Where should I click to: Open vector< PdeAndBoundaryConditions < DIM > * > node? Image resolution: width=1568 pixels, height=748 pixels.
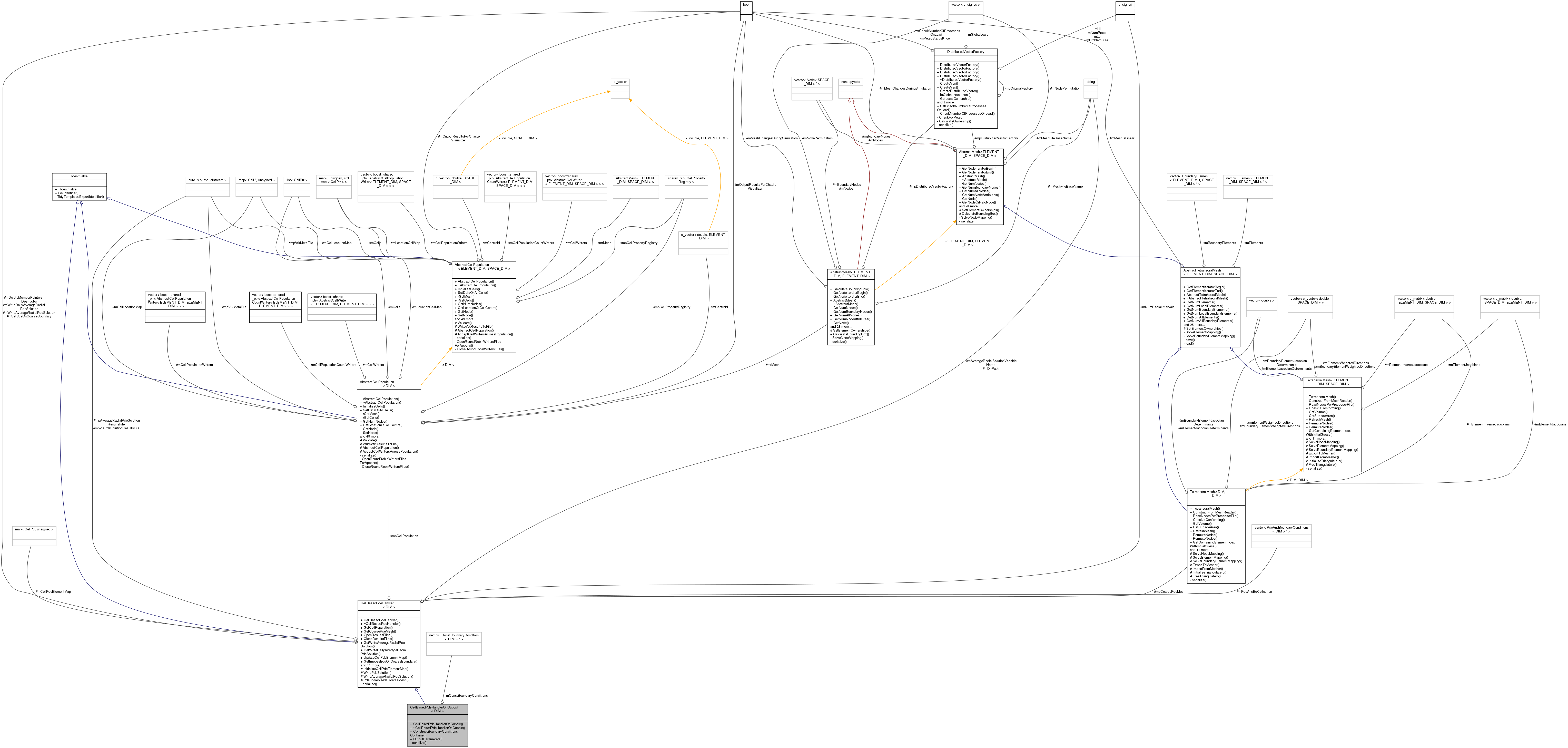pyautogui.click(x=1281, y=536)
